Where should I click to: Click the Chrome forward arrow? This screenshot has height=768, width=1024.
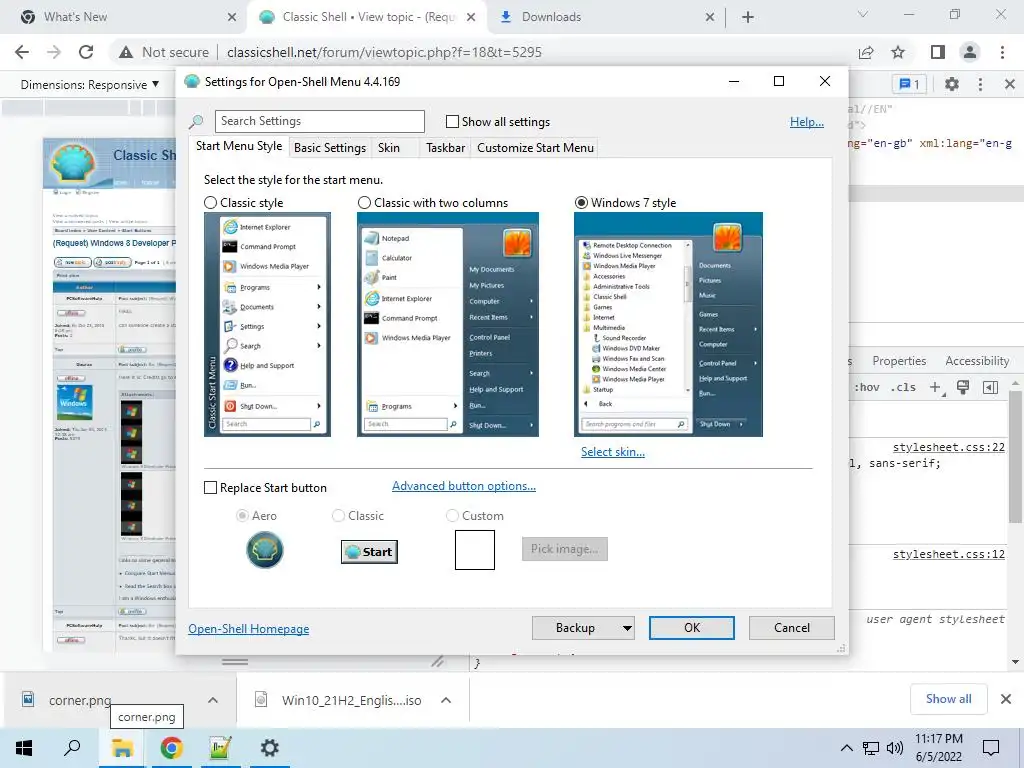(x=54, y=52)
